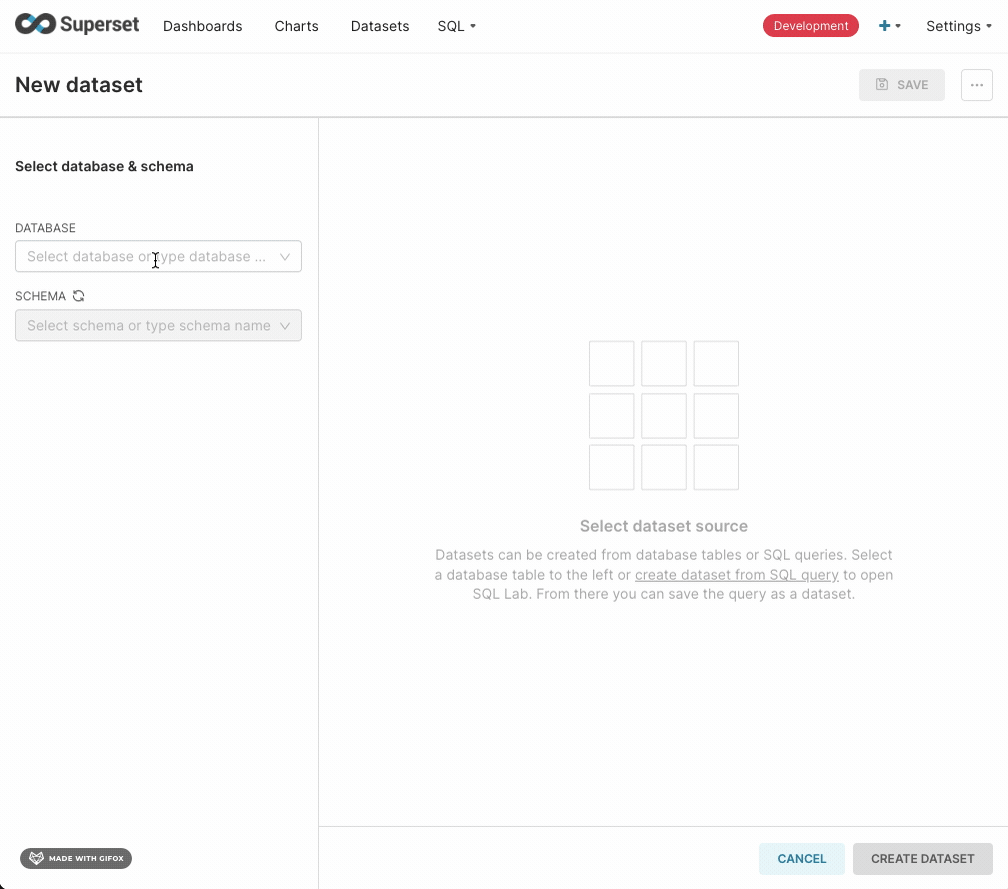Open the caret next to the plus icon
1008x889 pixels.
(x=897, y=26)
